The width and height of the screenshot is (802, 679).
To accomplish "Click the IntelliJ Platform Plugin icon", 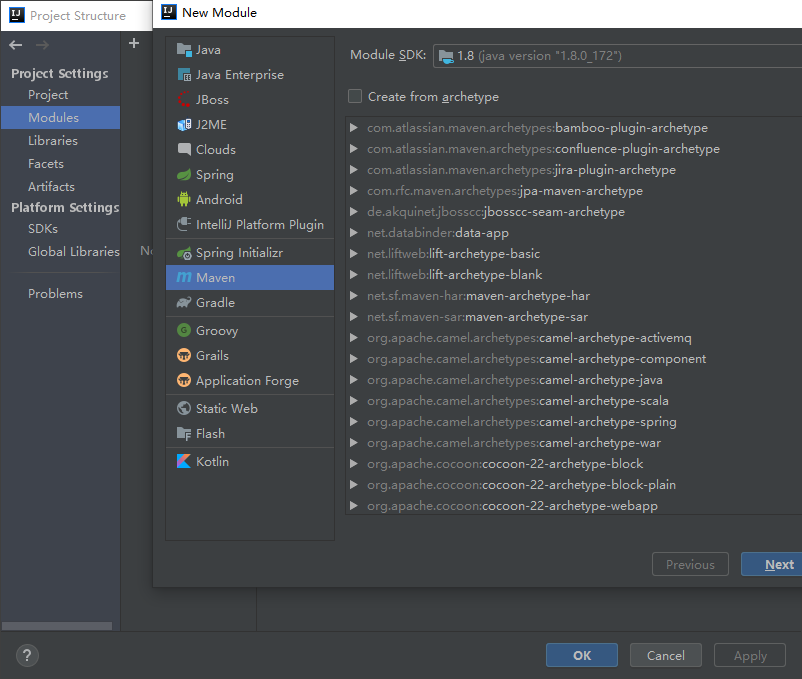I will 184,224.
